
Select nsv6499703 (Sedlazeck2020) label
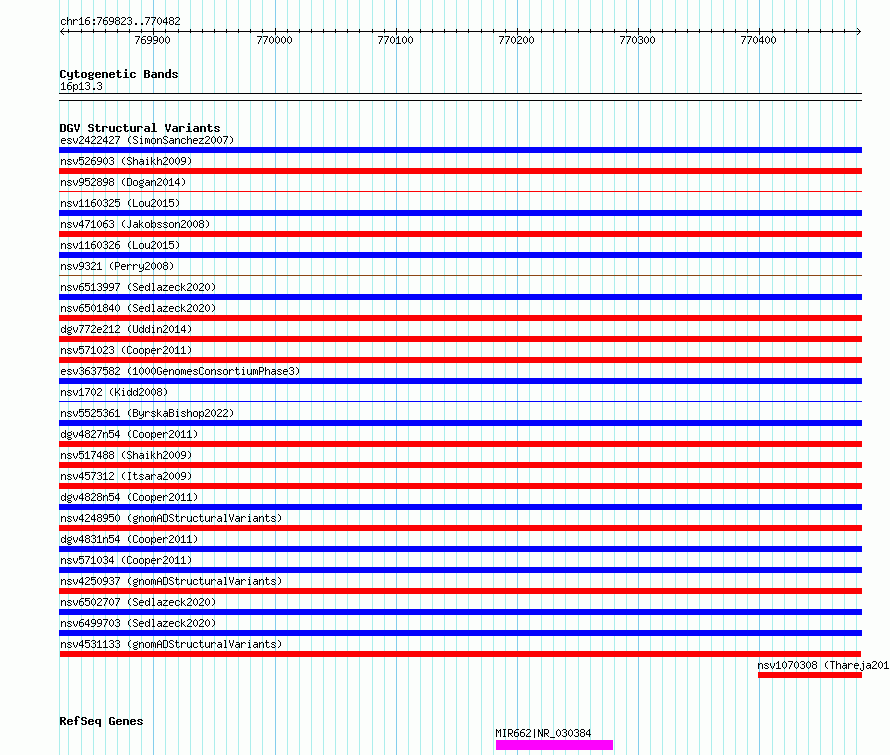[138, 623]
